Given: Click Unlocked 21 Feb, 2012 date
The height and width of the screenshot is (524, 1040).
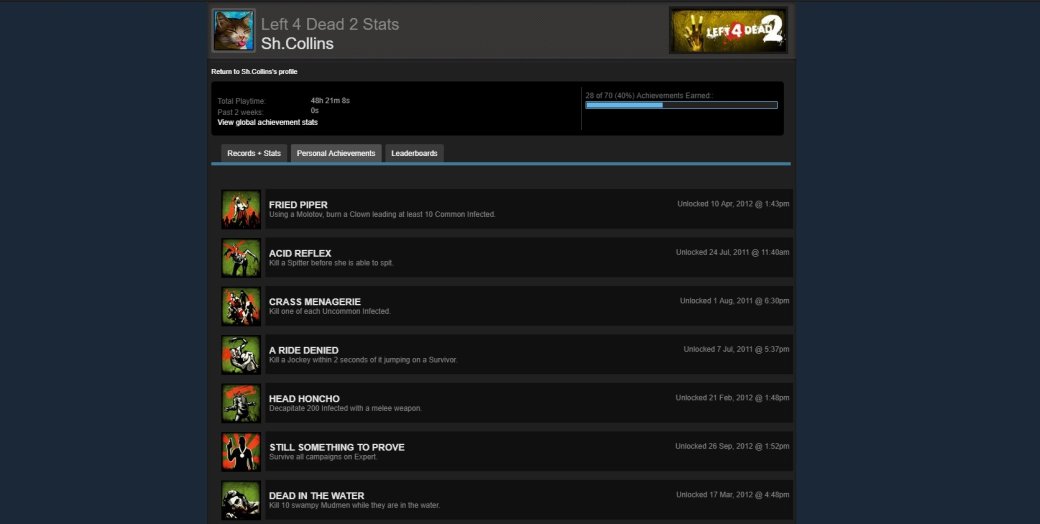Looking at the screenshot, I should tap(732, 398).
